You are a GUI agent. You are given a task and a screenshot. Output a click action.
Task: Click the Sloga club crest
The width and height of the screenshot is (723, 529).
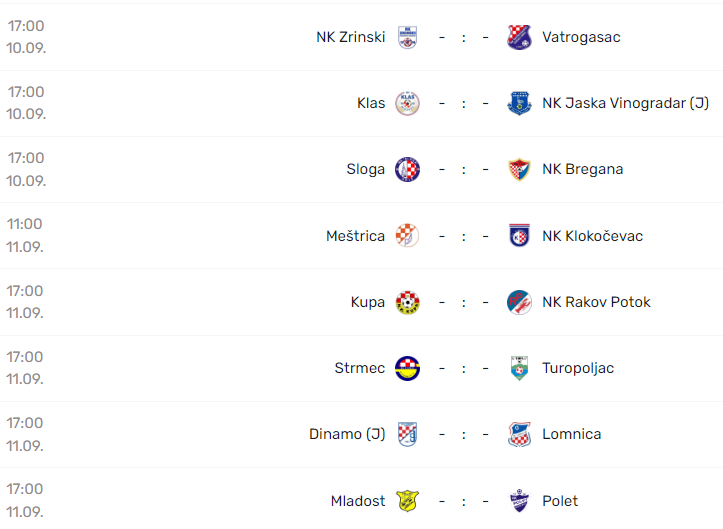pos(407,169)
